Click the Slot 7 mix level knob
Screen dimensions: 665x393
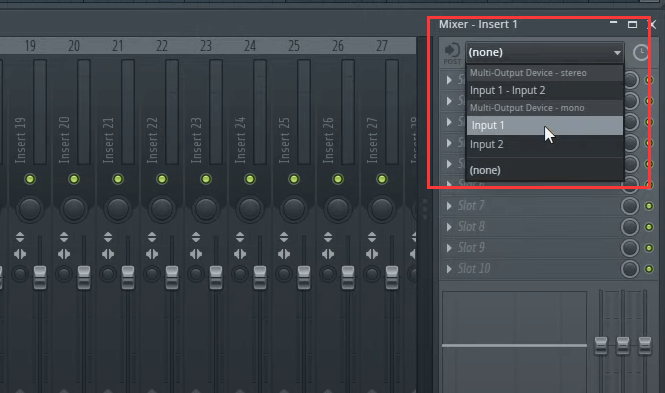pyautogui.click(x=630, y=206)
